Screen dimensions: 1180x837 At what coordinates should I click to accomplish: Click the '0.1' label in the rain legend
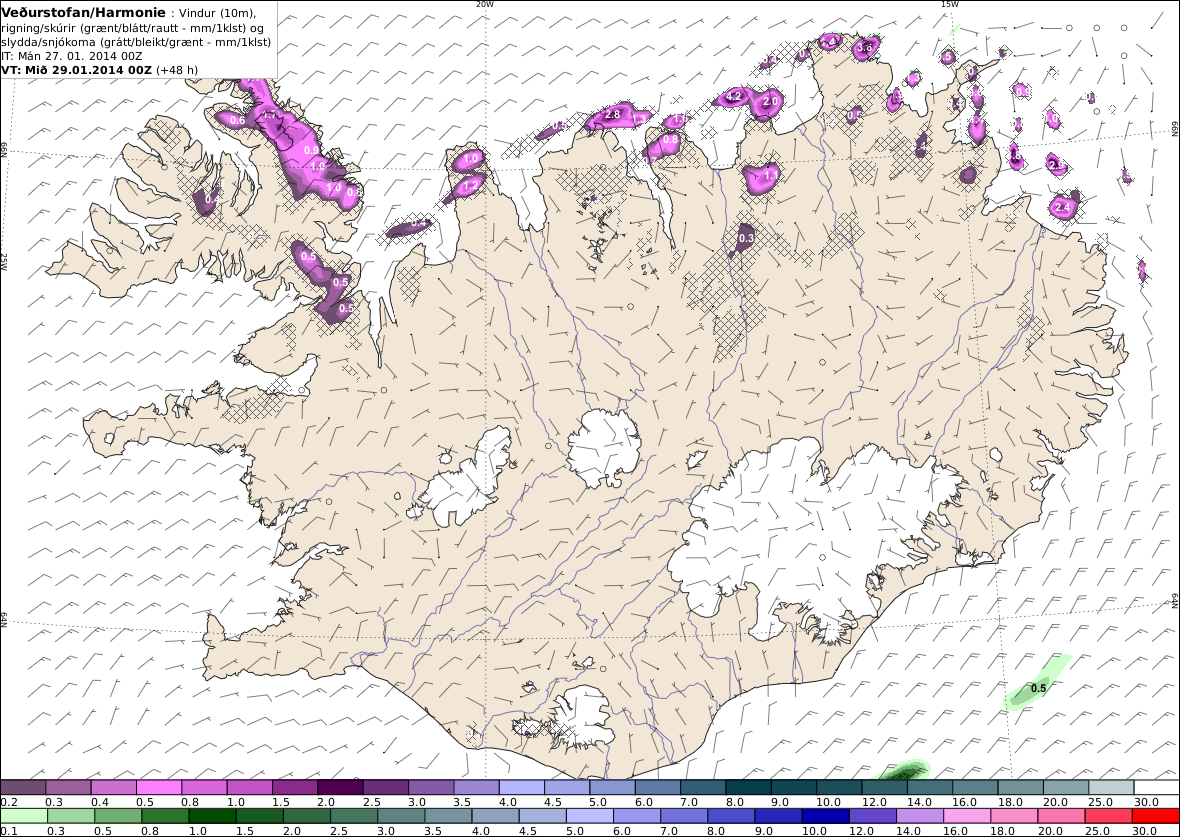click(x=11, y=830)
